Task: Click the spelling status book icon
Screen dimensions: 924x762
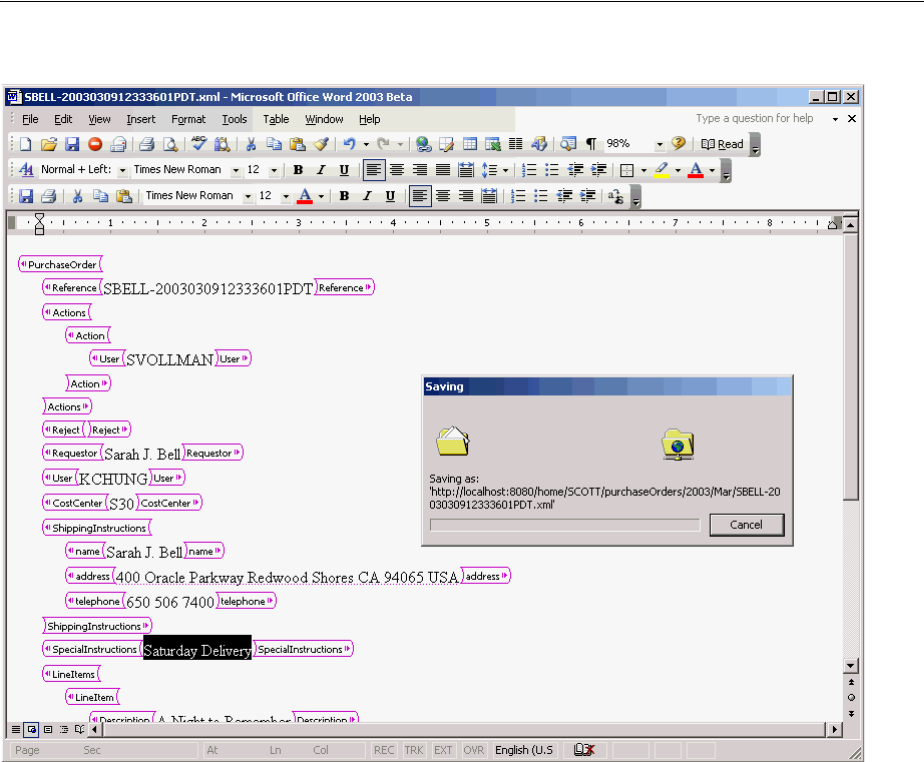Action: coord(584,750)
